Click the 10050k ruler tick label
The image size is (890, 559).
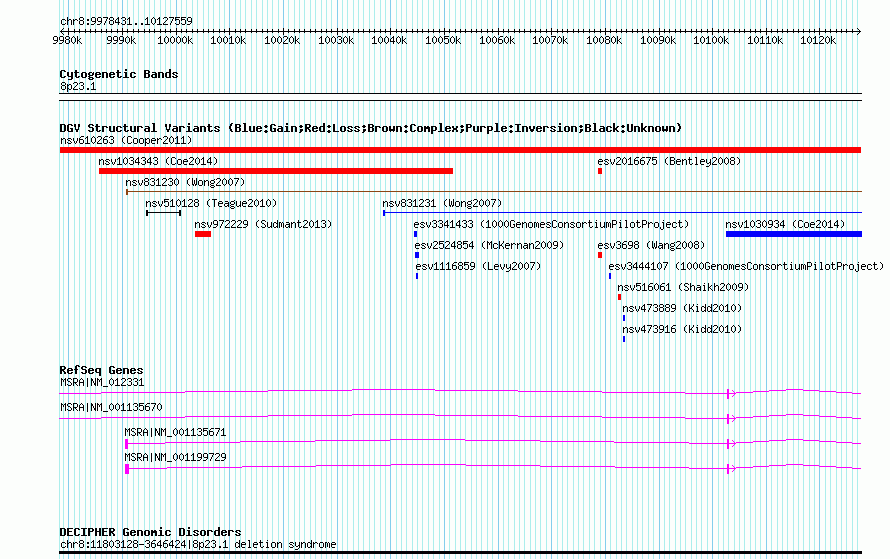(x=443, y=40)
